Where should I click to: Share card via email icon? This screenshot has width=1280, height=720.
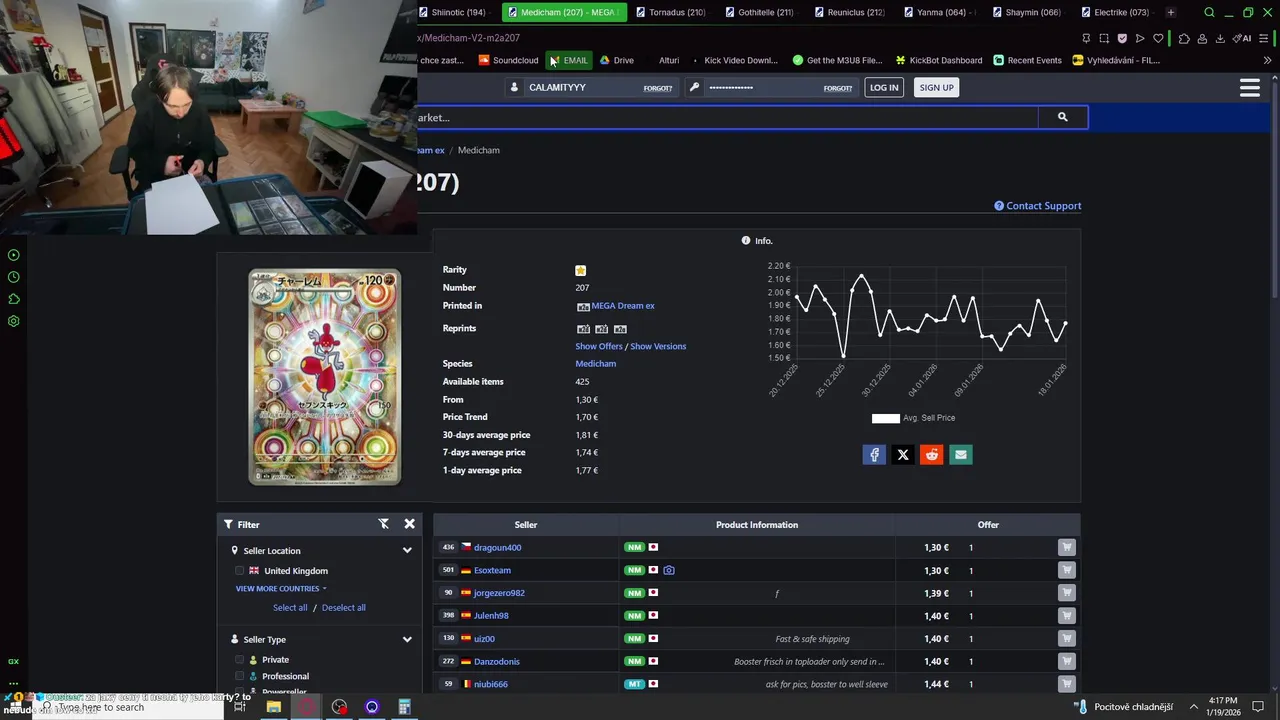click(x=961, y=455)
